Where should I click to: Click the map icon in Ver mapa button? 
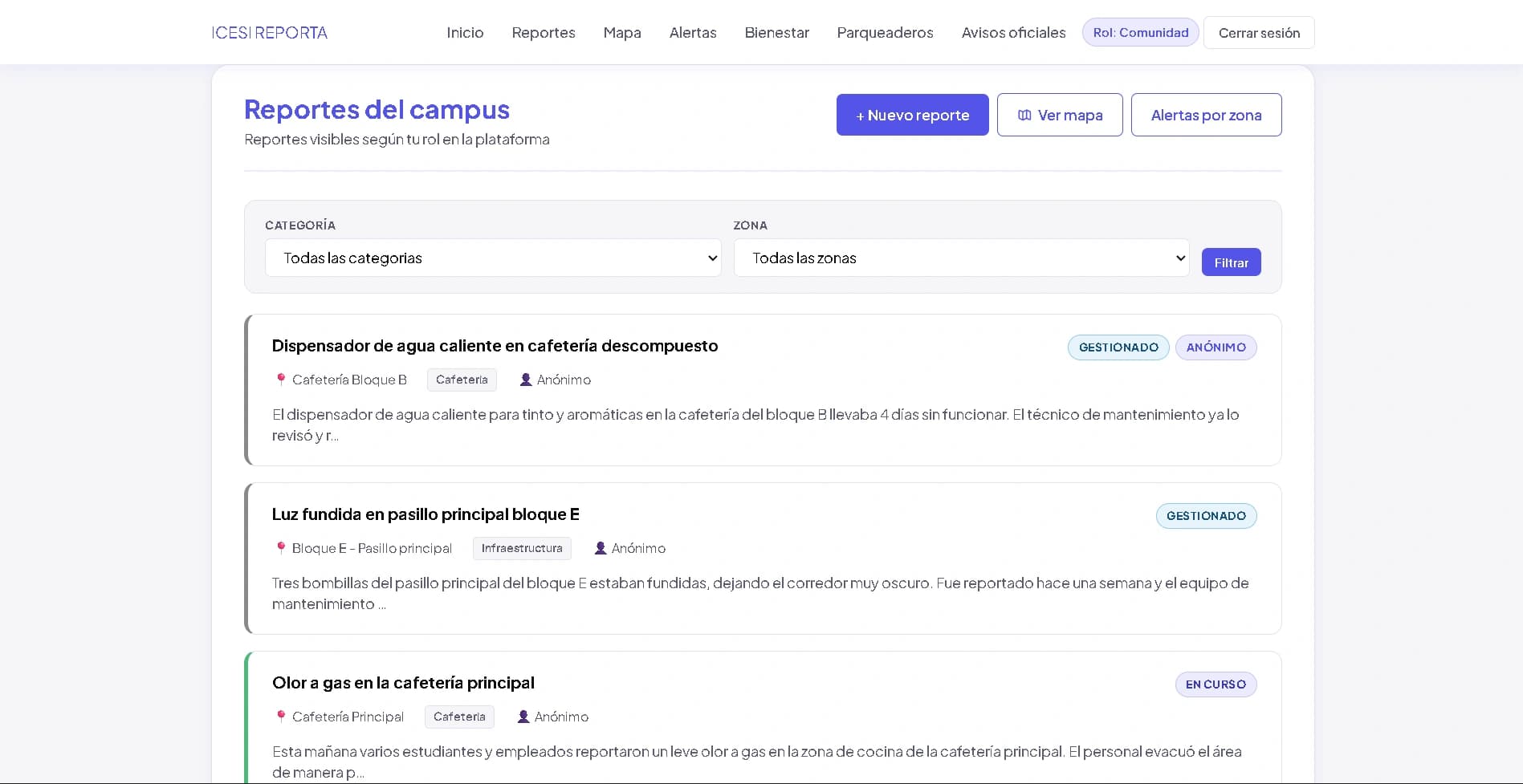pos(1024,115)
